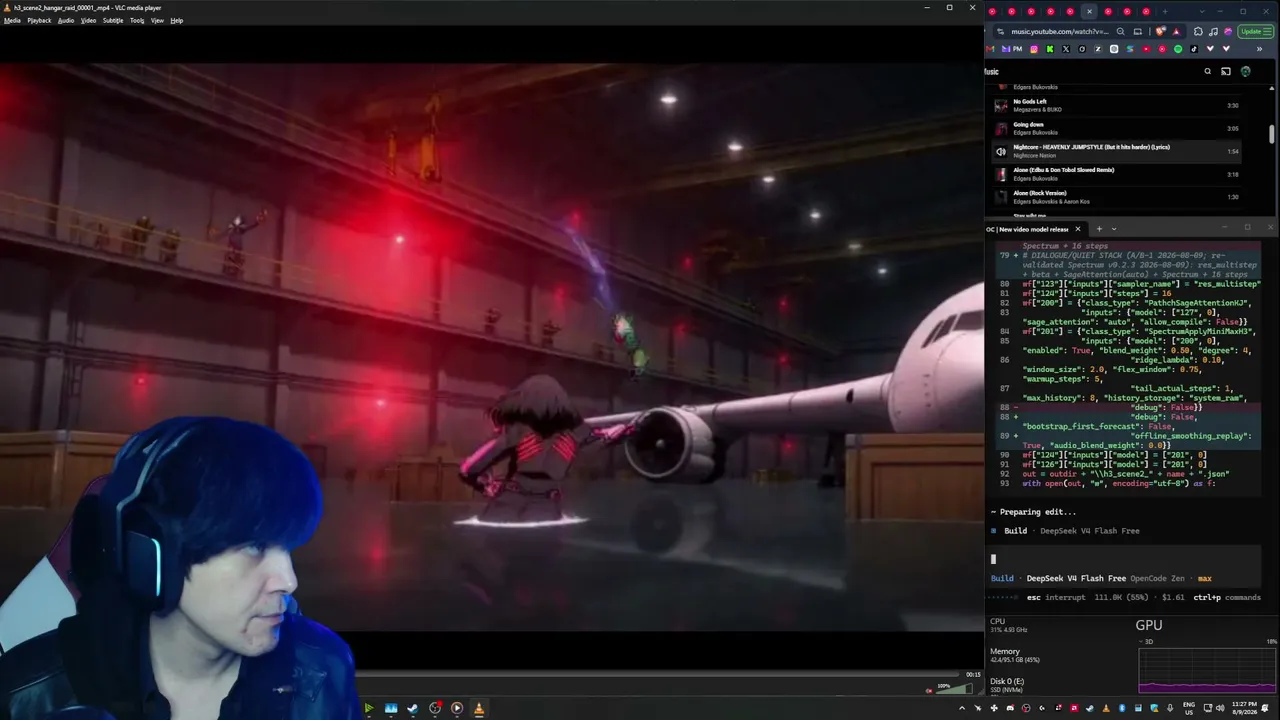Mute VLC audio with the speaker icon
The image size is (1280, 720).
coord(929,690)
